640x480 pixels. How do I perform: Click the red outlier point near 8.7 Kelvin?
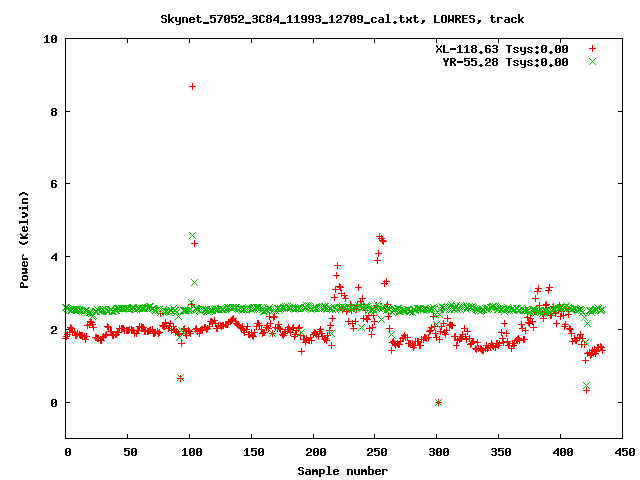point(192,87)
